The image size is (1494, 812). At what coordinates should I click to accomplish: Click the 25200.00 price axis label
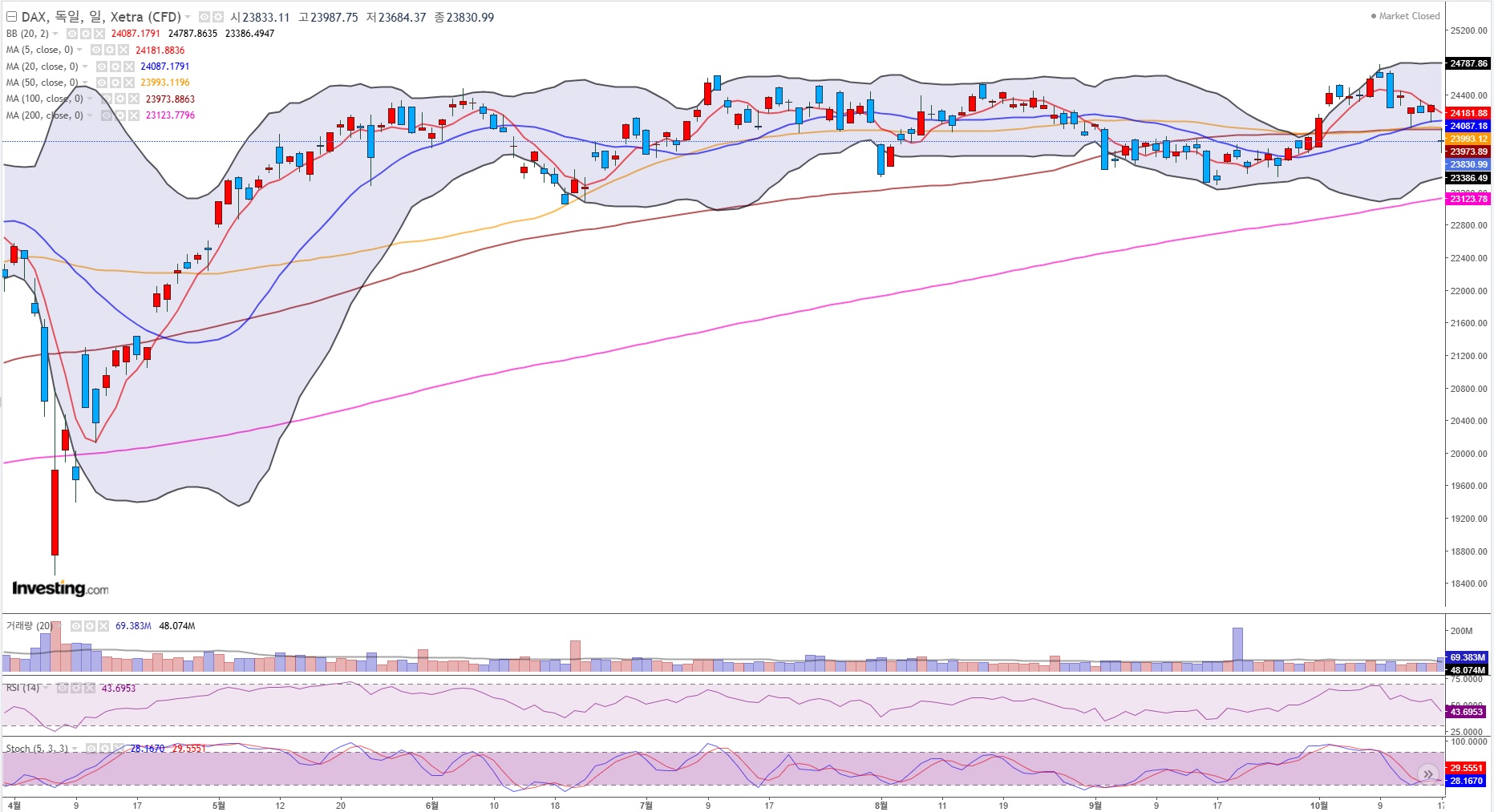1468,30
